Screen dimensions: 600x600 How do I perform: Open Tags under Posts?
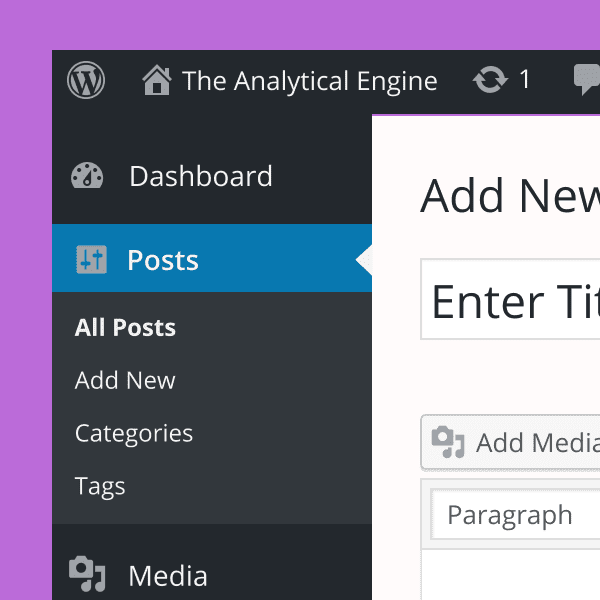[100, 487]
